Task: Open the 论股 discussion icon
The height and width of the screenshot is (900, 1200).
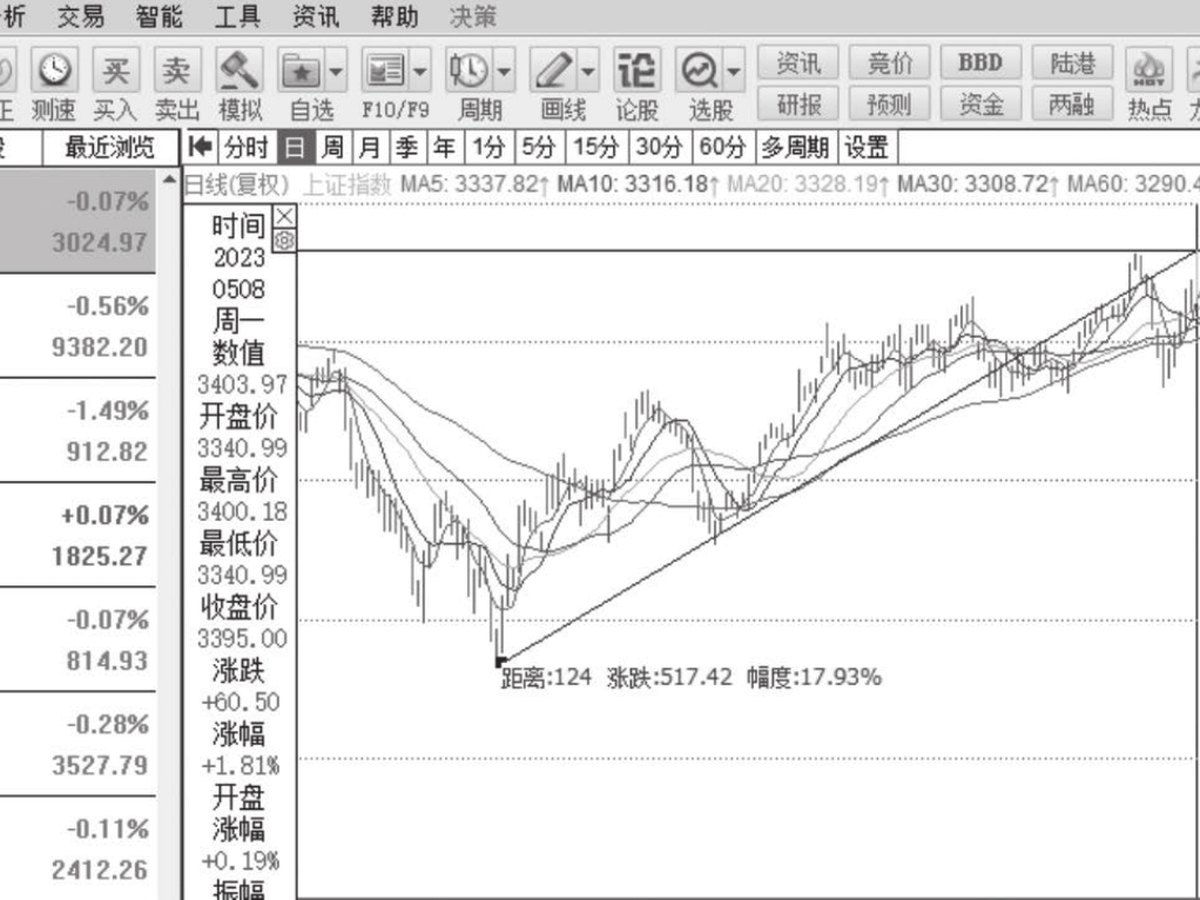Action: [x=637, y=72]
